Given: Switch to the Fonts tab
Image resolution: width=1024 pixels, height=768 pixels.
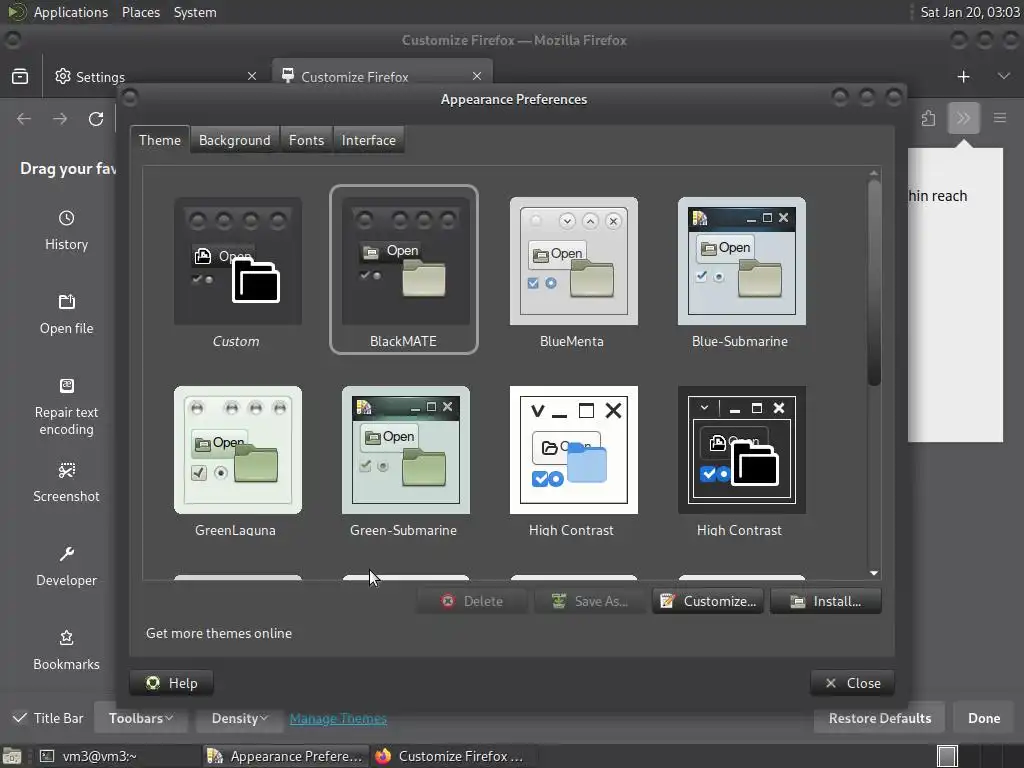Looking at the screenshot, I should [x=306, y=140].
